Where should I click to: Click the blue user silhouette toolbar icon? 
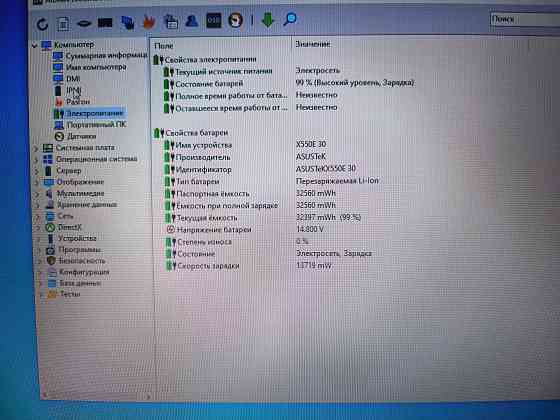coord(192,21)
